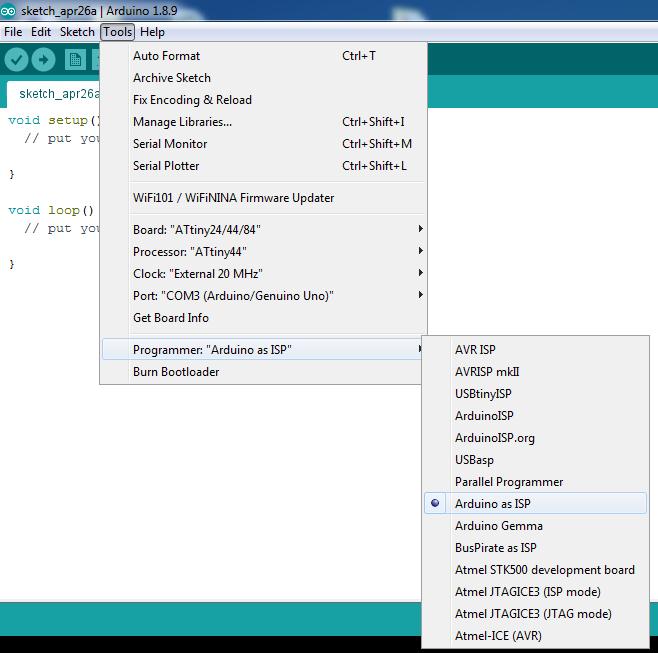Select Arduino Gemma programmer
The image size is (658, 653).
pos(535,525)
